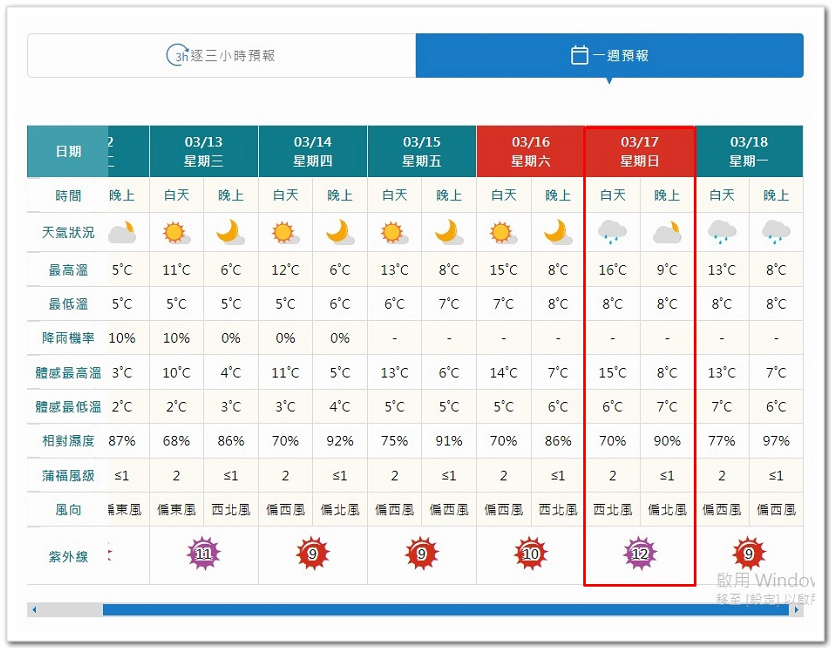
Task: Click the 4°C apparent low for 03/14 night
Action: tap(340, 407)
